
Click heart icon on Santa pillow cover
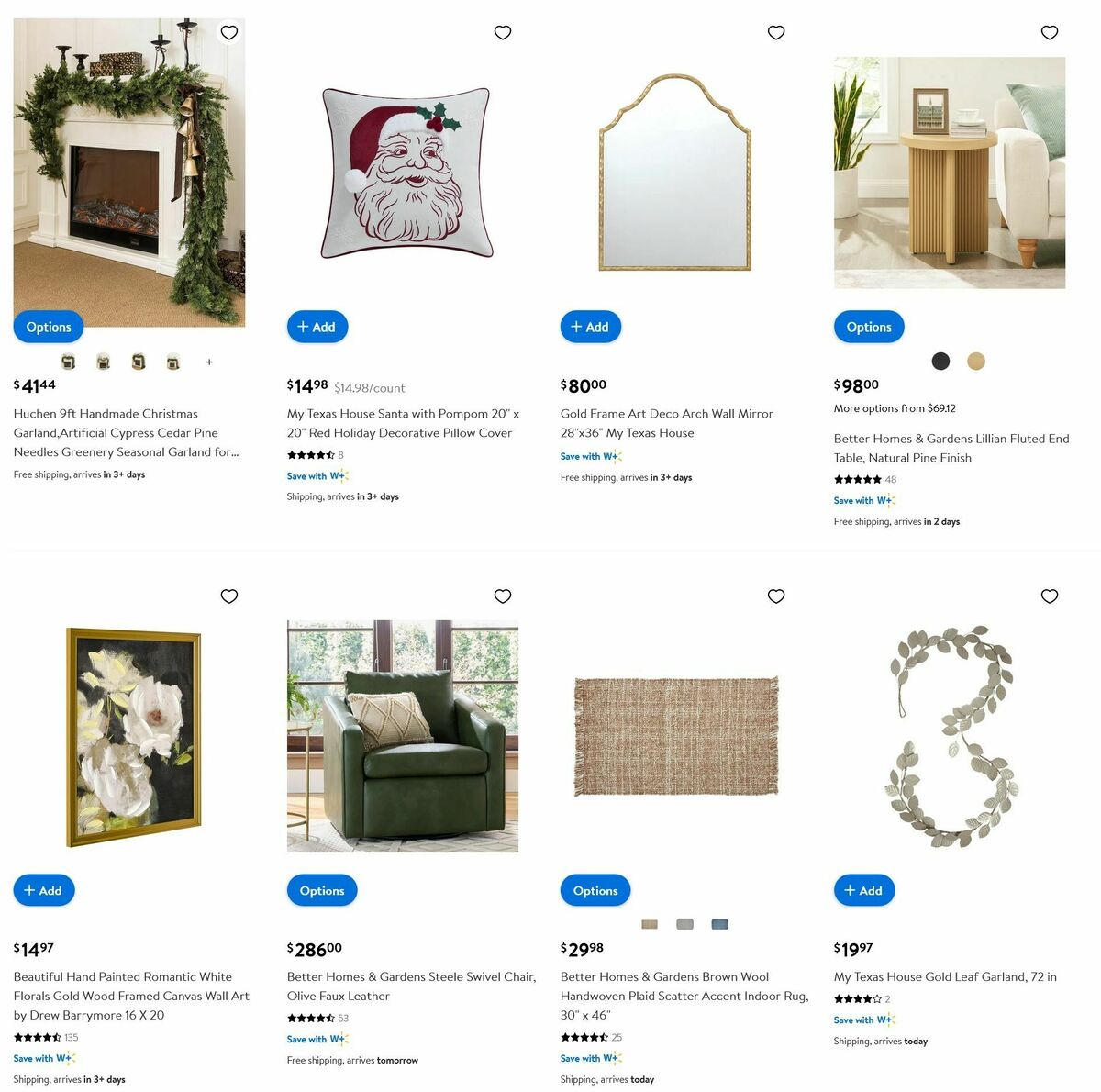point(503,33)
